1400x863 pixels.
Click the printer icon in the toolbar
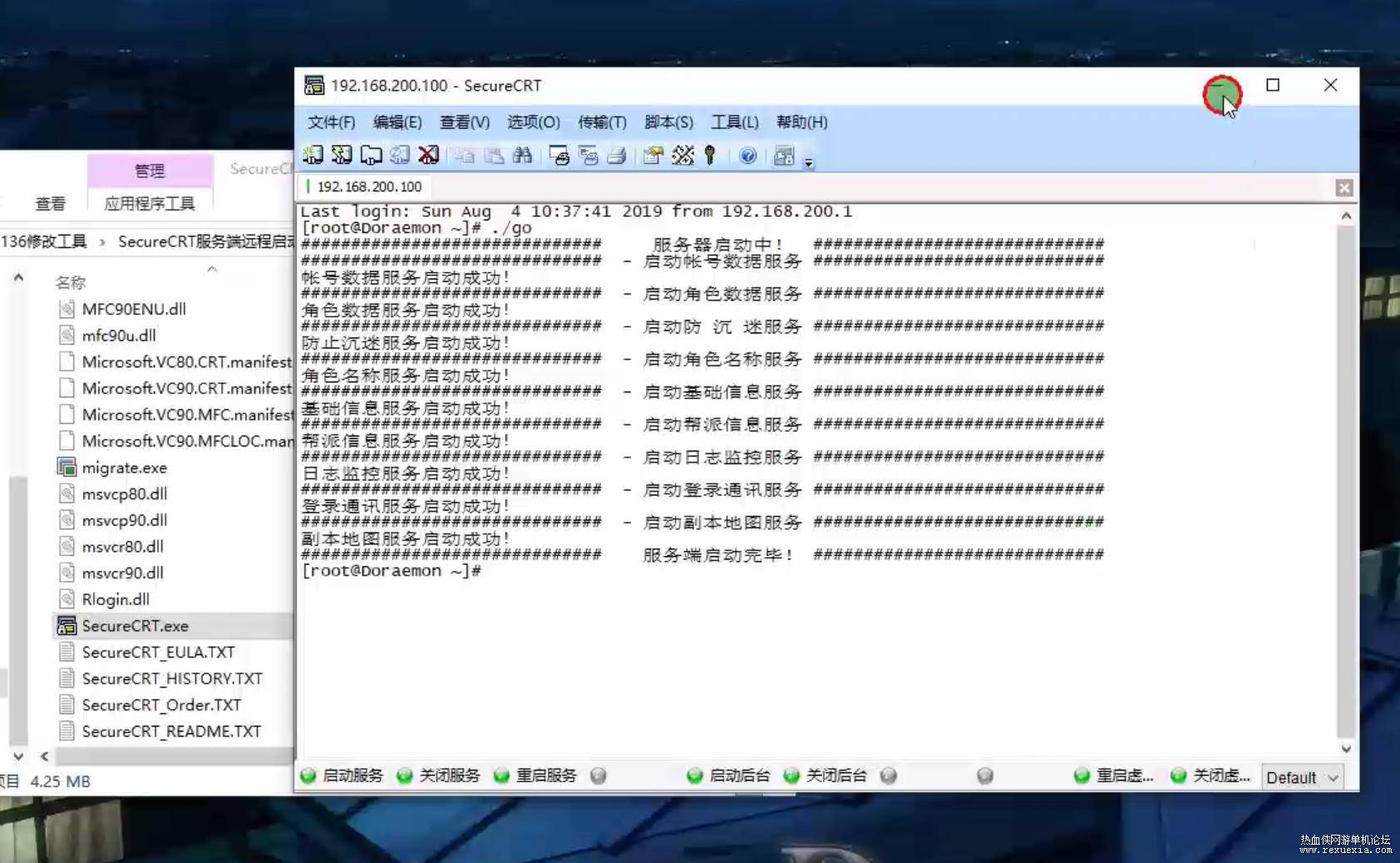coord(617,155)
